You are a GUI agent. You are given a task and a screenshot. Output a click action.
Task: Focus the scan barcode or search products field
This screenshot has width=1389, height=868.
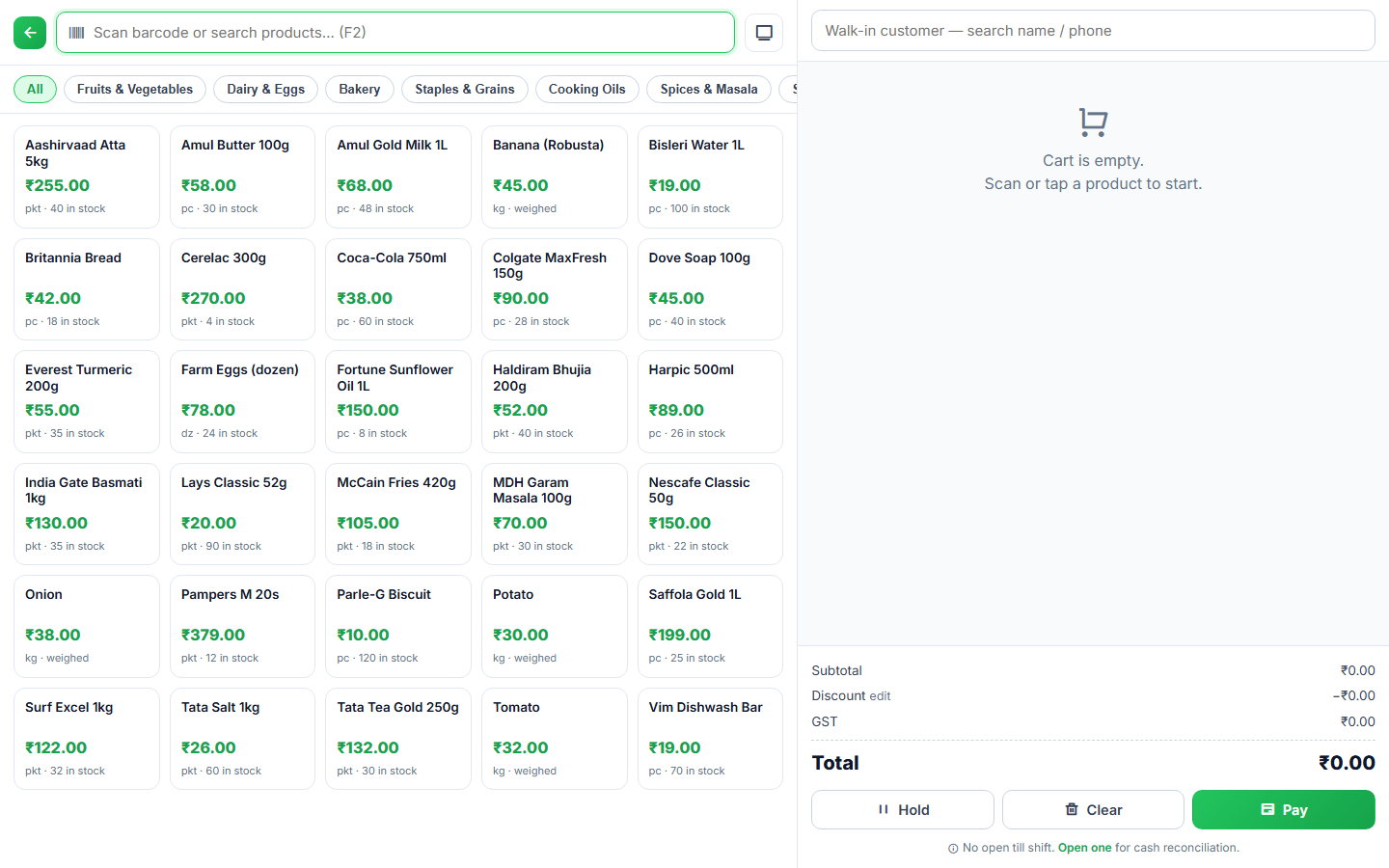(395, 33)
